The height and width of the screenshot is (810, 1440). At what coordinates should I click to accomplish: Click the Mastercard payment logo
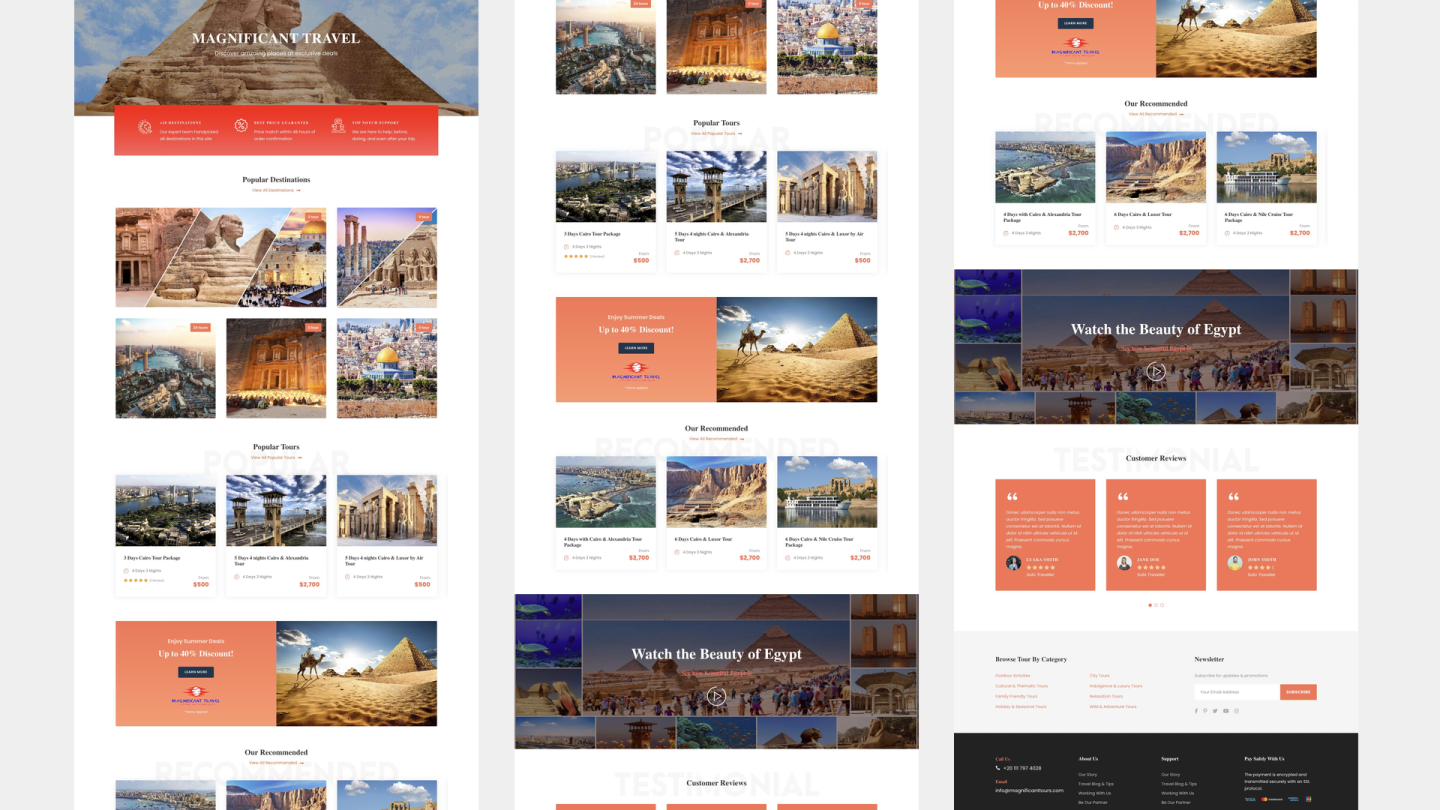pyautogui.click(x=1271, y=799)
